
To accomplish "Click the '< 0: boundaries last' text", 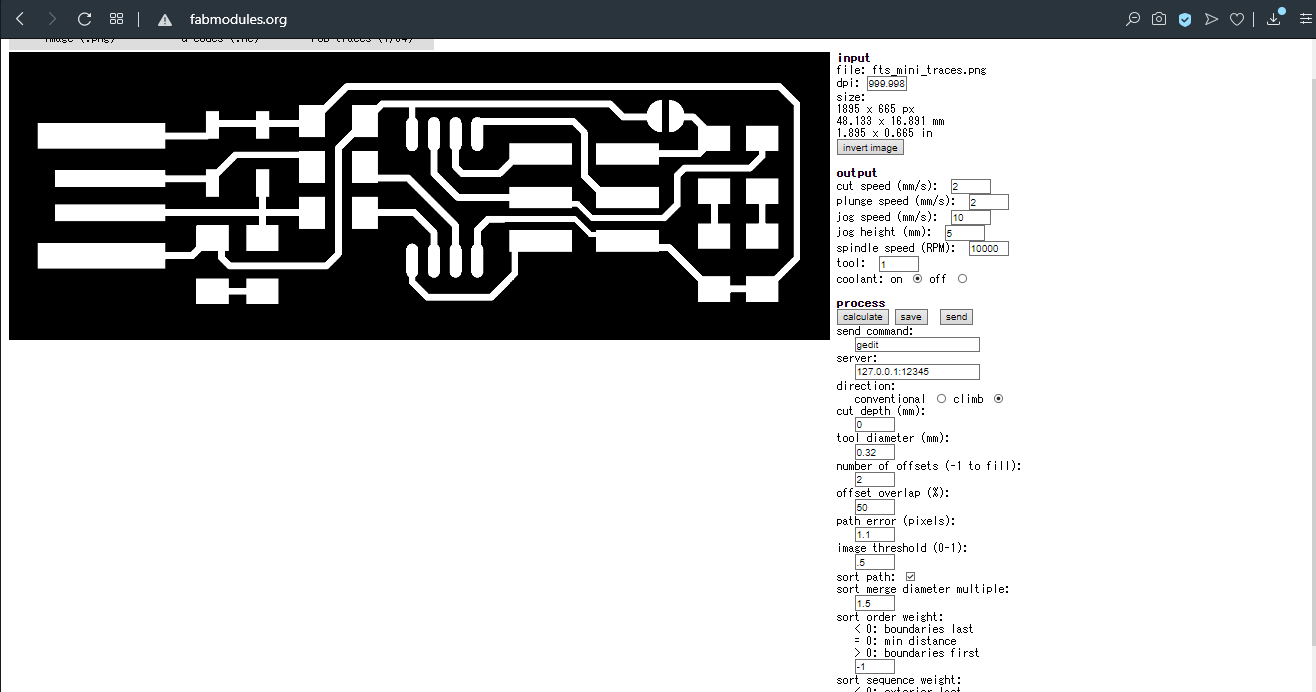I will [914, 629].
